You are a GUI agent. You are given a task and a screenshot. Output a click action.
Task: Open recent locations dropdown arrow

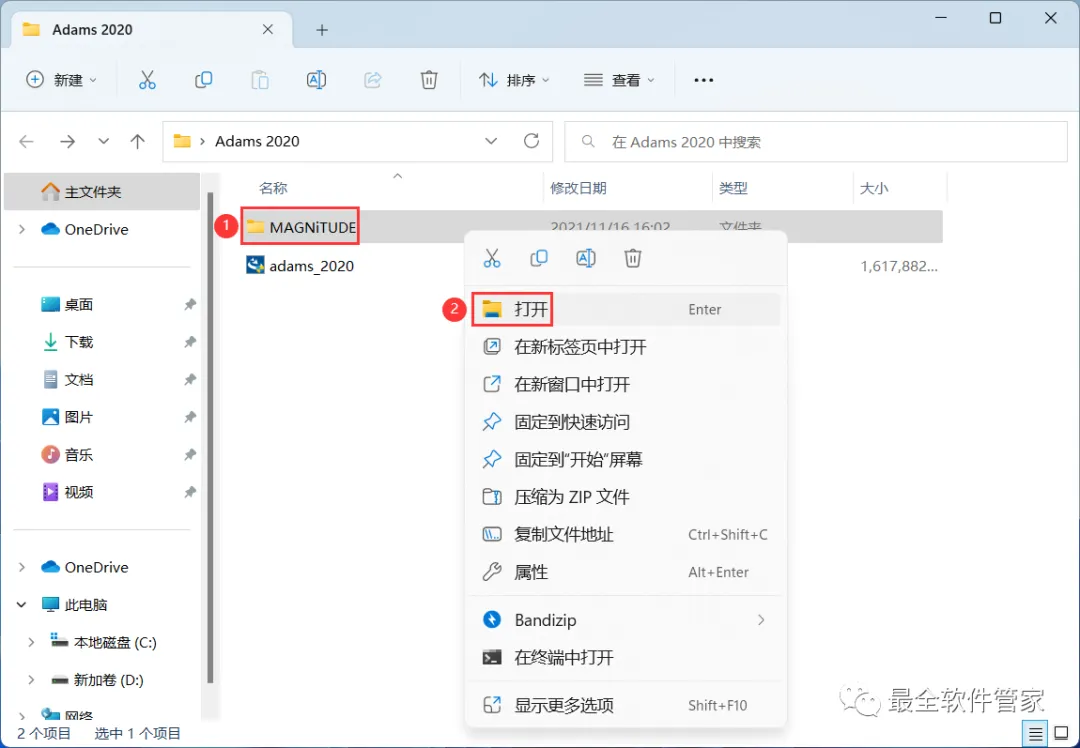pos(103,141)
